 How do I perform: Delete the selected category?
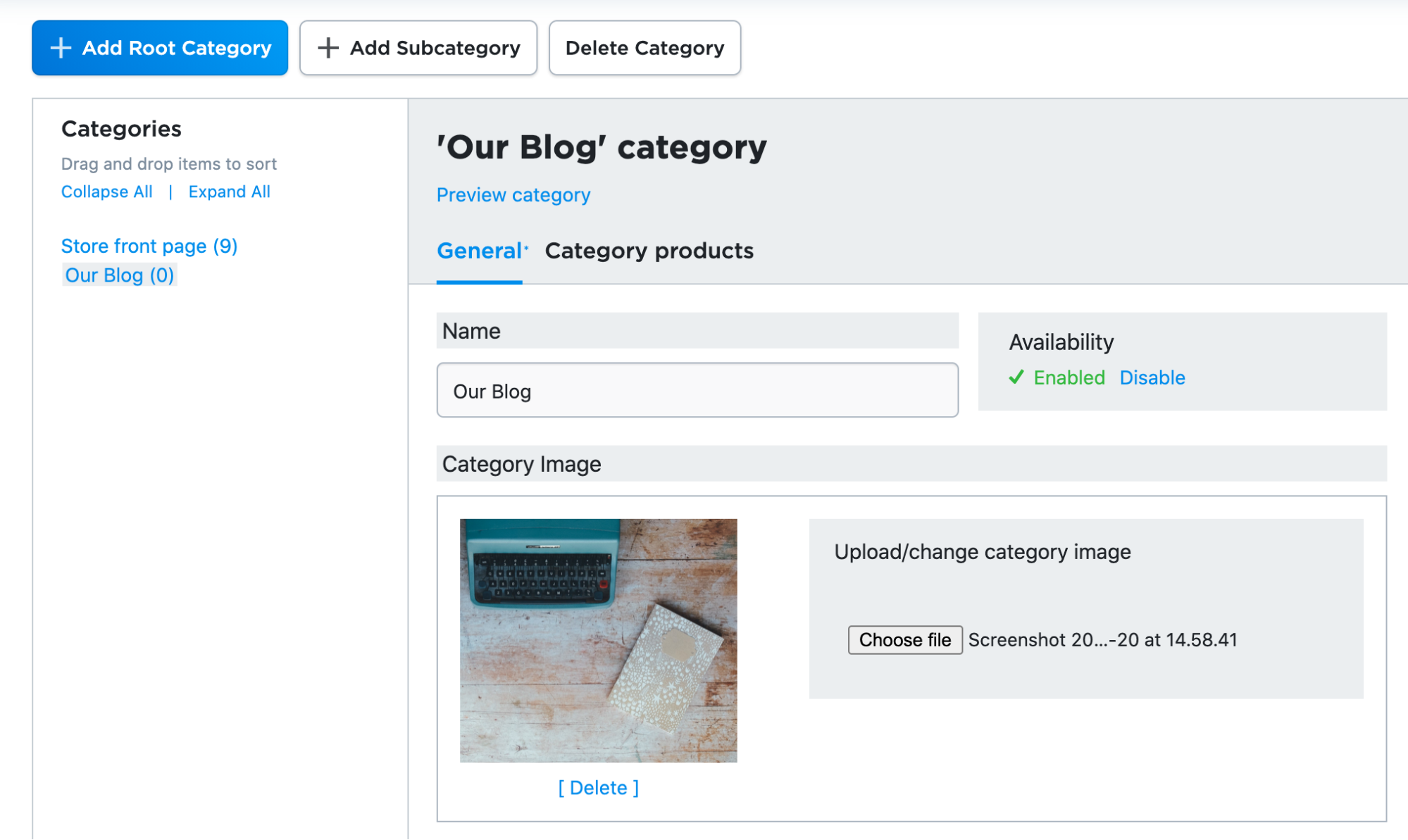(644, 48)
